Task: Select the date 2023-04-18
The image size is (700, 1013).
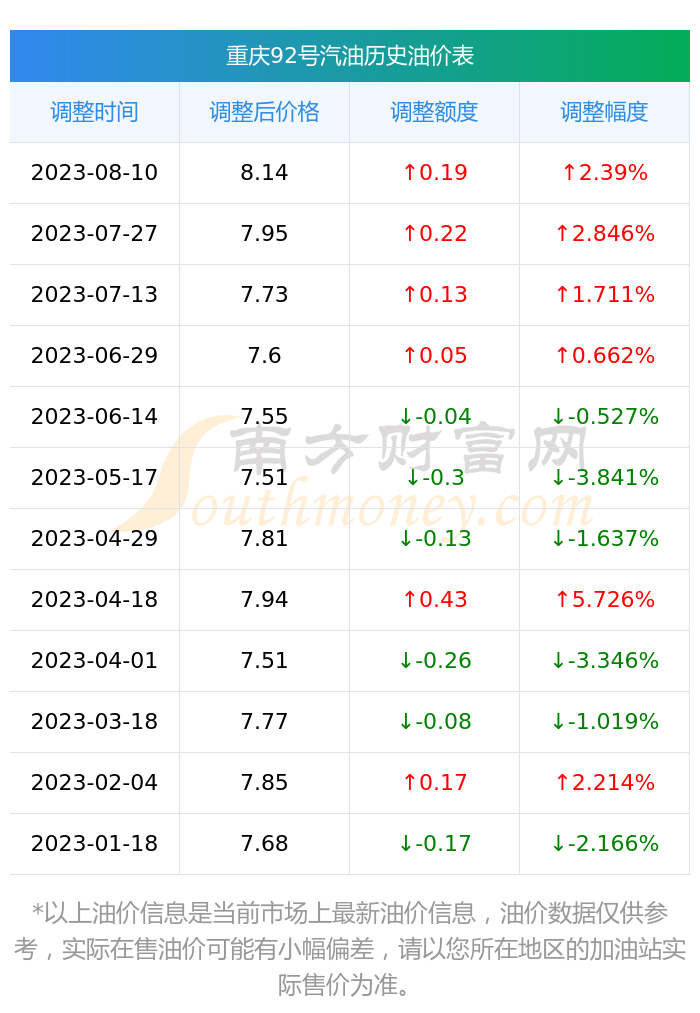Action: pos(94,600)
